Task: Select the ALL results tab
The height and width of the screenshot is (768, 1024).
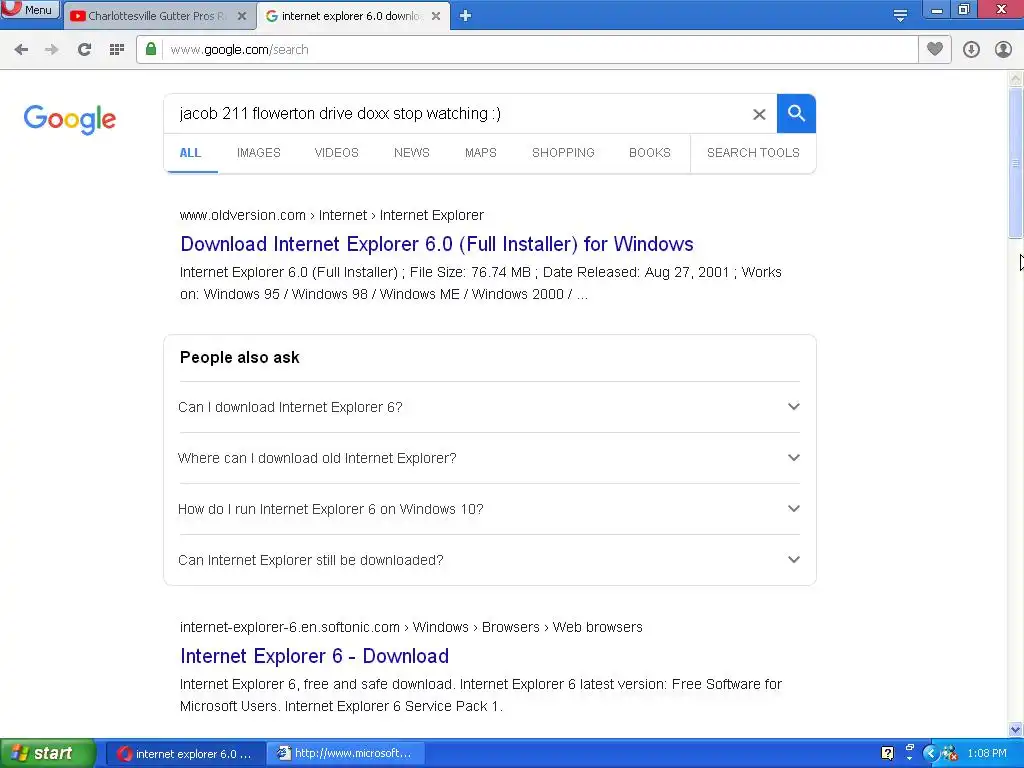Action: [x=190, y=153]
